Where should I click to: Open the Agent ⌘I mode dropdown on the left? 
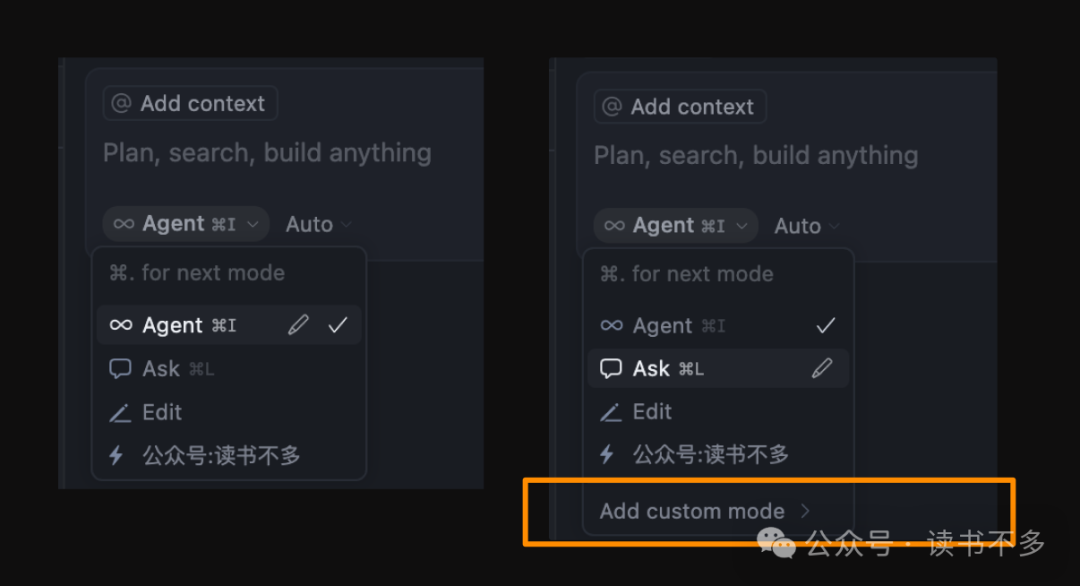point(184,223)
